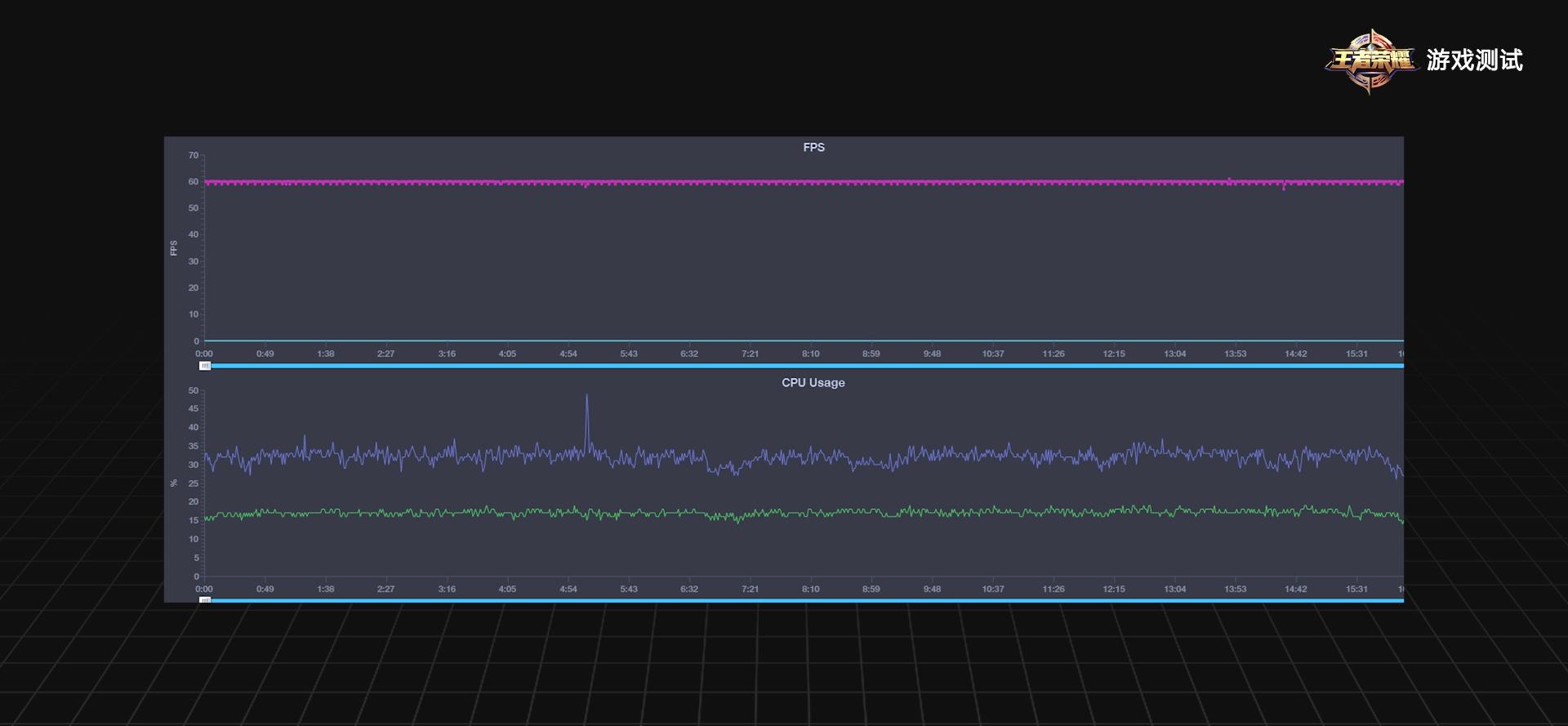Click the blue range bar under CPU chart
The width and height of the screenshot is (1568, 726).
click(804, 600)
